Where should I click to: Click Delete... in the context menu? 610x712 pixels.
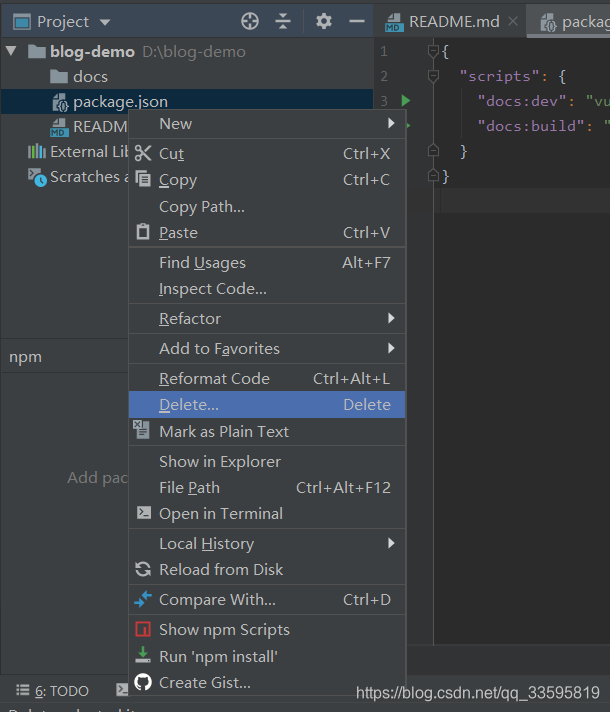click(267, 405)
